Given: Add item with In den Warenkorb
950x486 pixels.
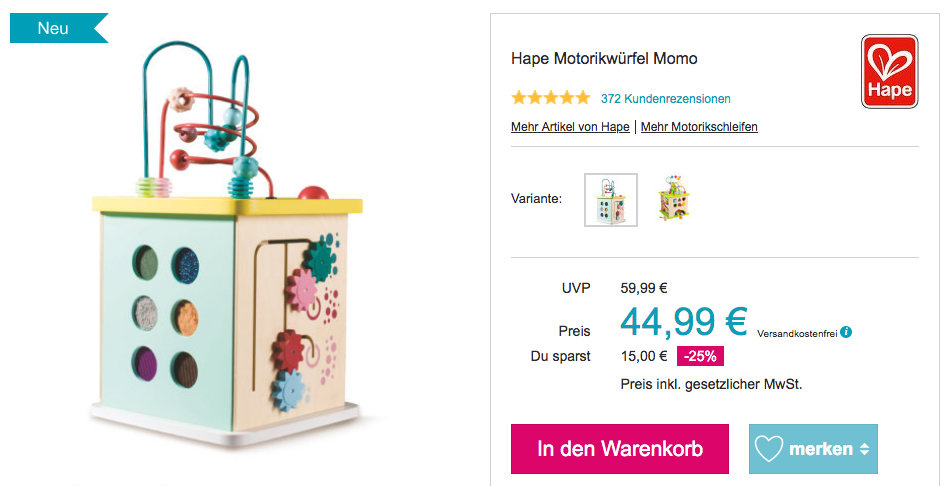Looking at the screenshot, I should coord(620,449).
